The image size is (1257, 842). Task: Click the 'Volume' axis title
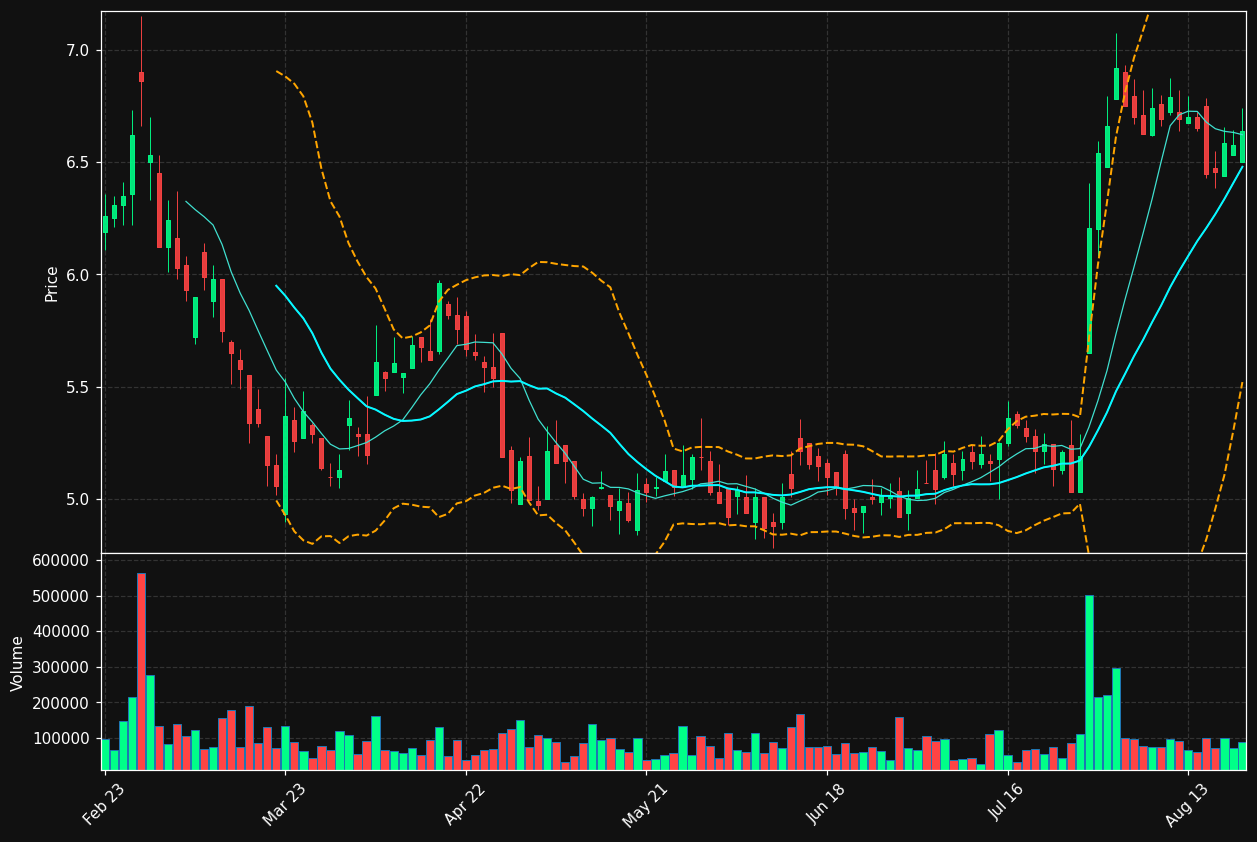pyautogui.click(x=18, y=663)
